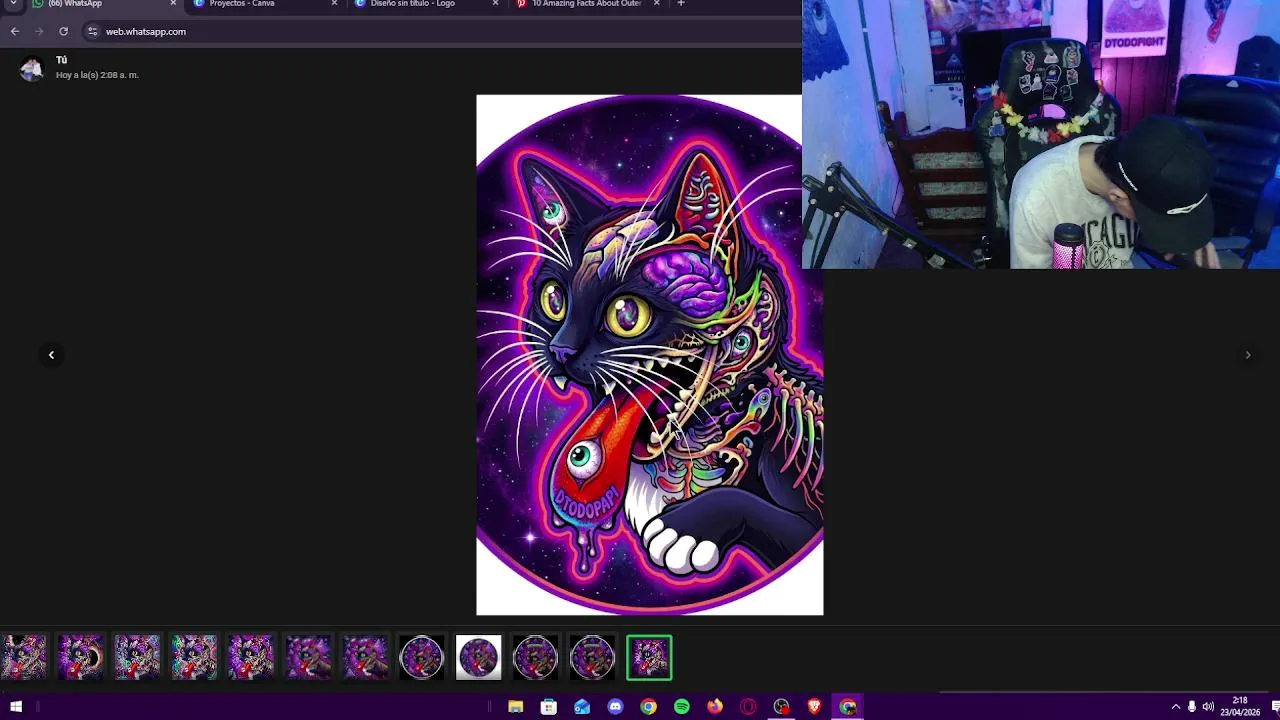
Task: Open site information icon beside web.whatsapp.com
Action: click(92, 31)
